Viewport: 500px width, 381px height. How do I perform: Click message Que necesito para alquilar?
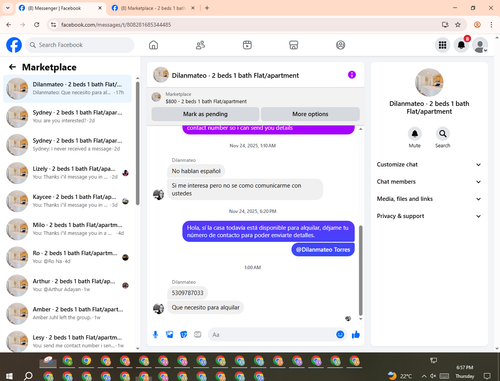click(206, 307)
